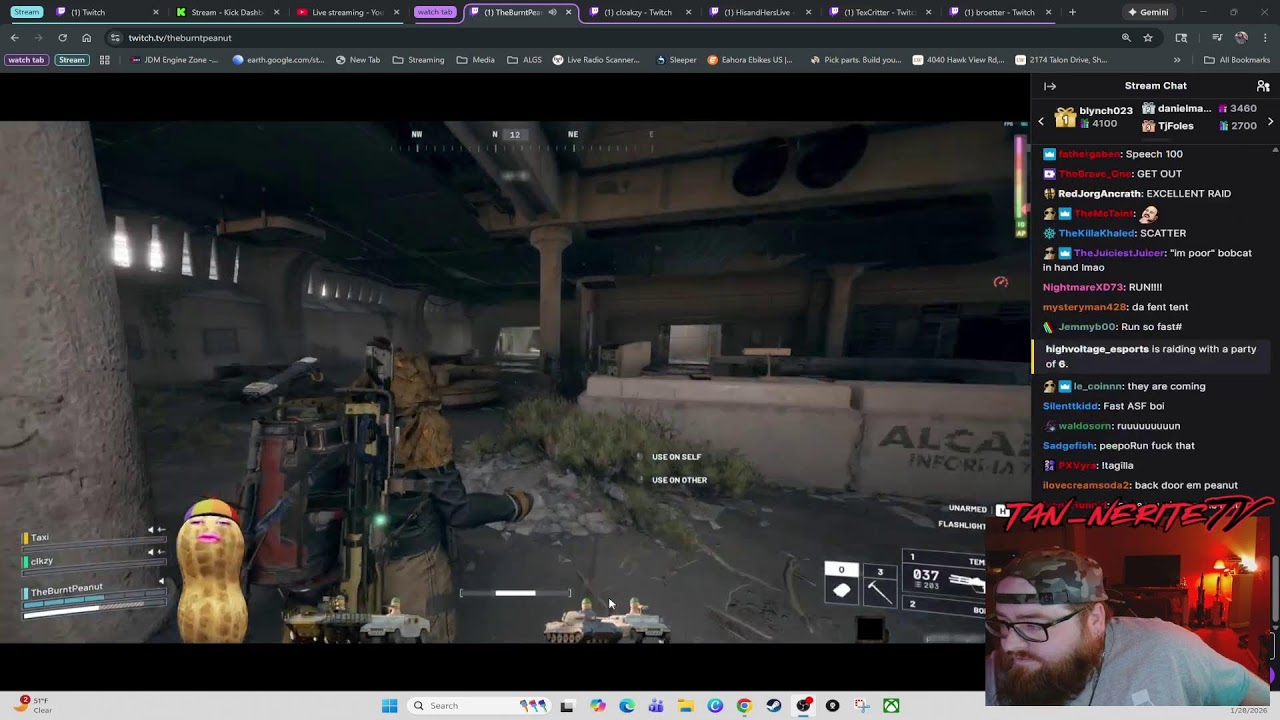Bookmark this page with star icon
This screenshot has width=1280, height=720.
1148,38
